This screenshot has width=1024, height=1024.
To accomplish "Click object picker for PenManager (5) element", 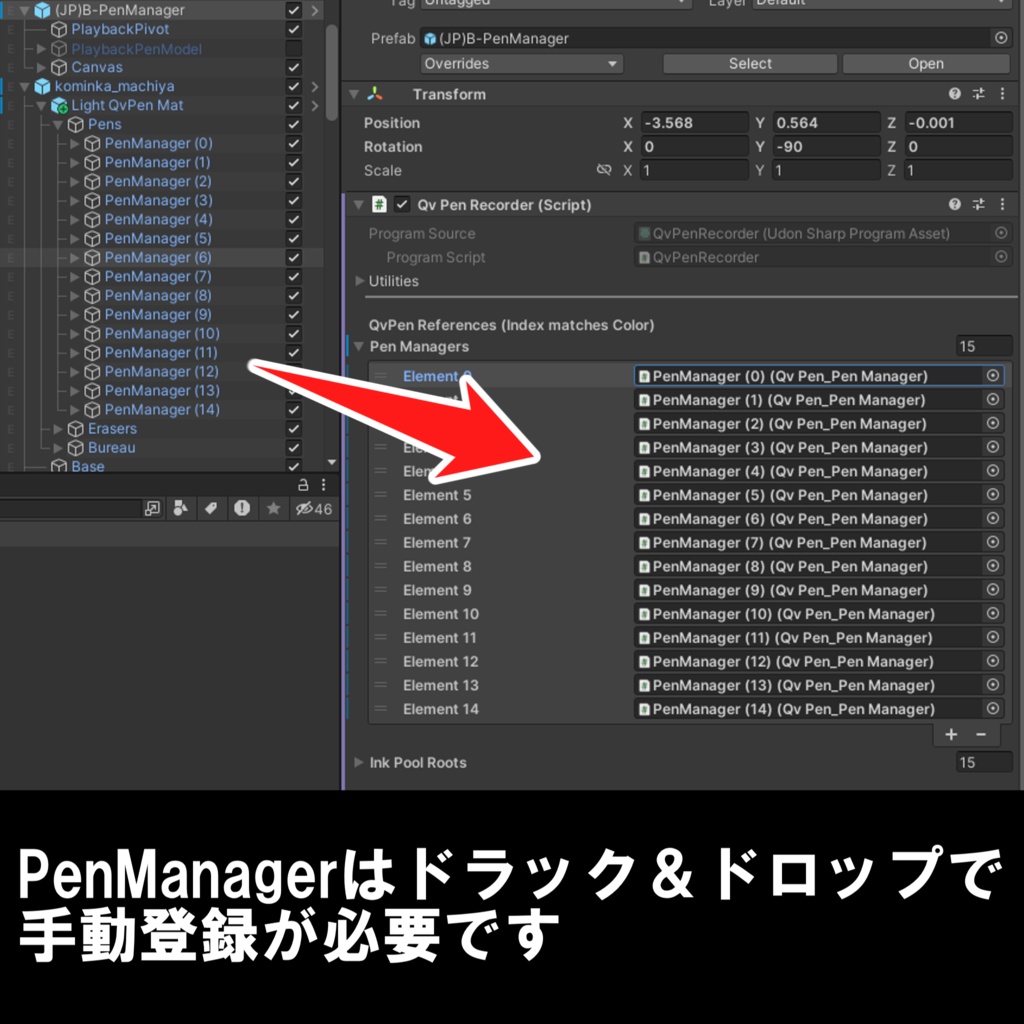I will (993, 494).
